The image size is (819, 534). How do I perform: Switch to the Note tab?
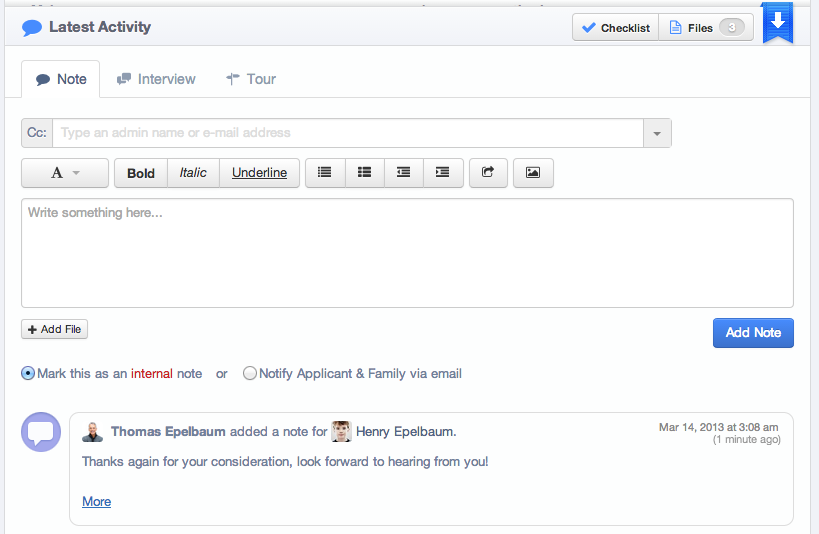click(61, 79)
